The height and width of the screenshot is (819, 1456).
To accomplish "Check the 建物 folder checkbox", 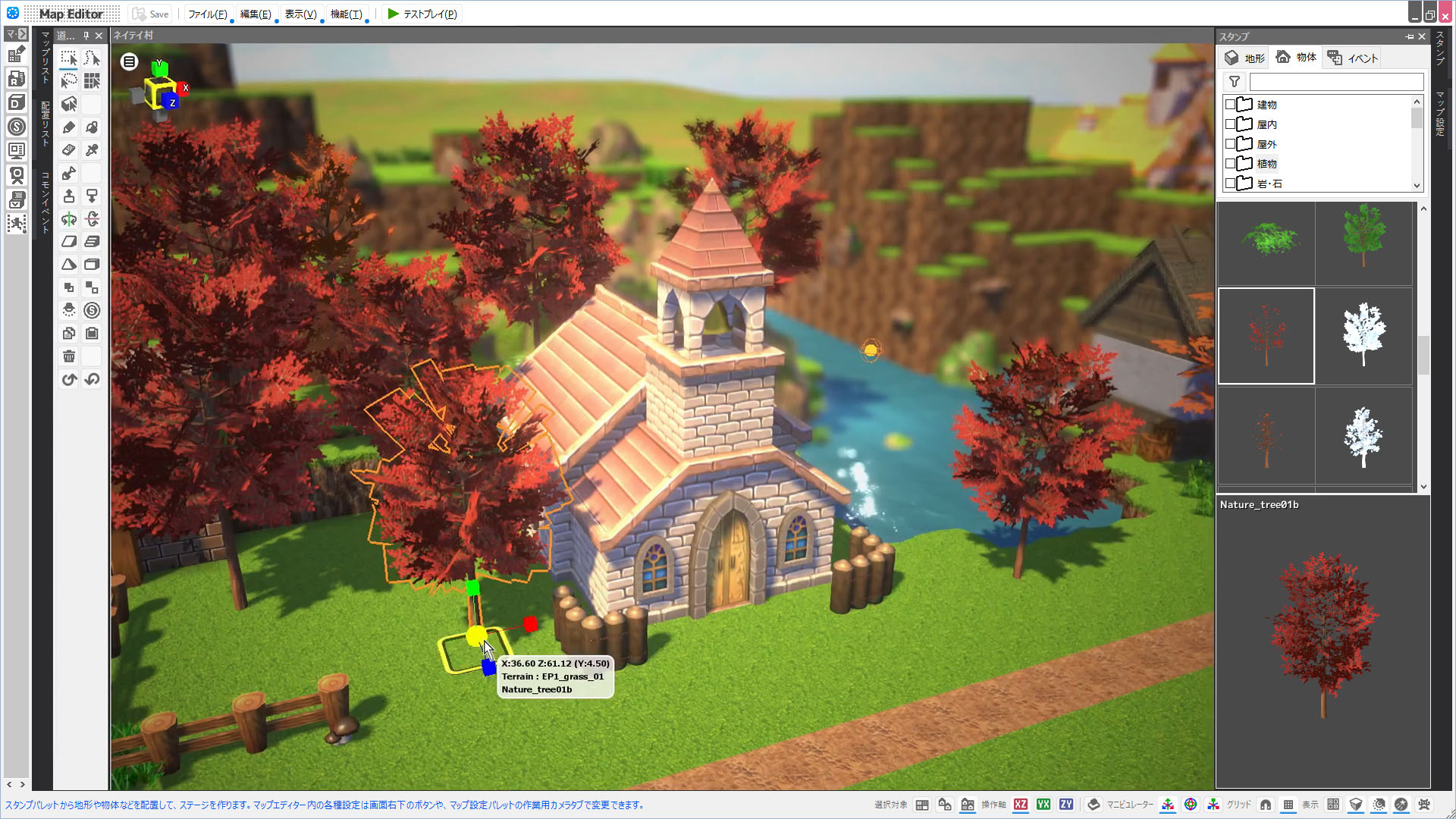I will tap(1230, 105).
